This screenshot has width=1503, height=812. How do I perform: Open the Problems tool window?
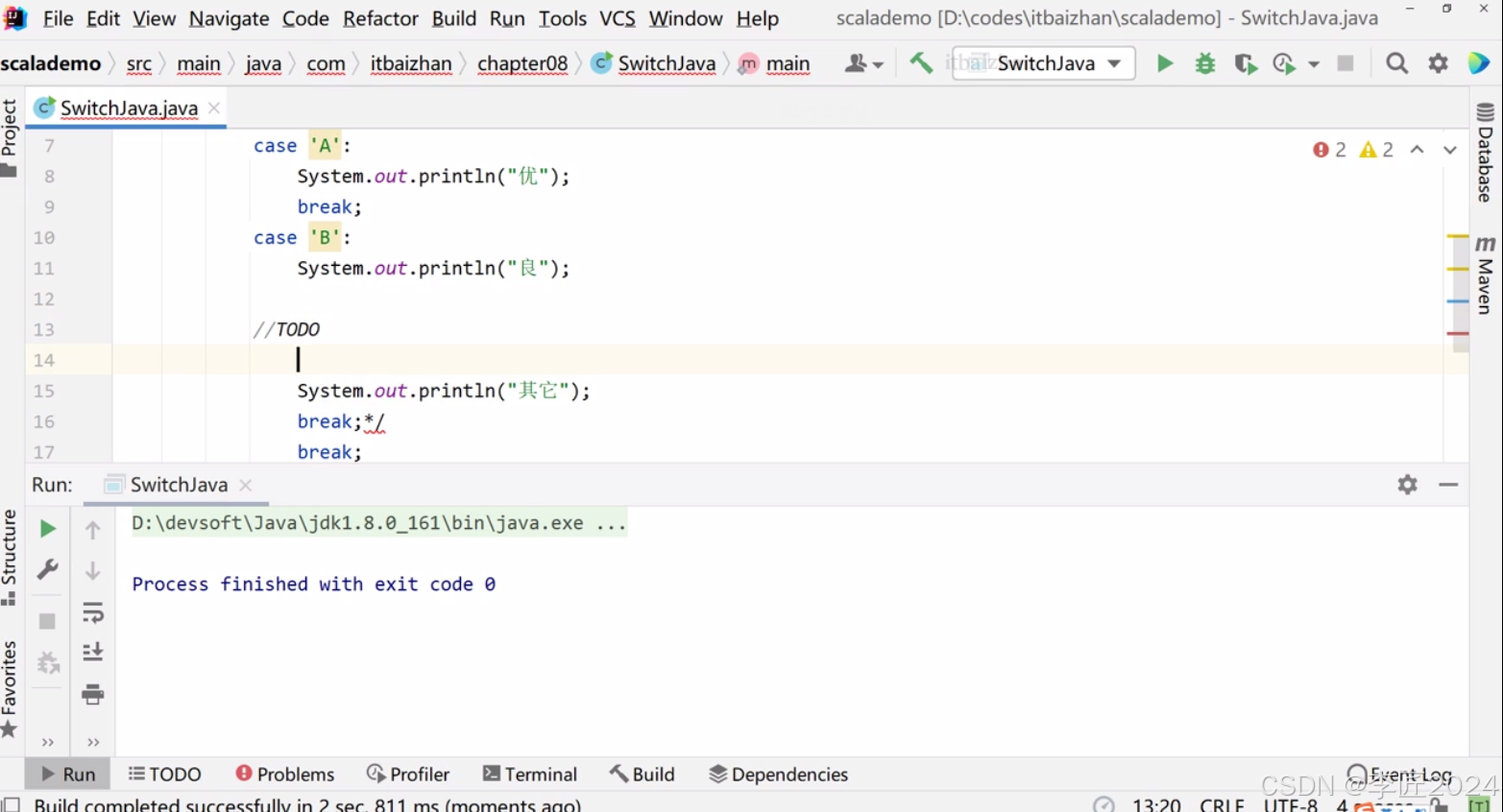pyautogui.click(x=285, y=775)
